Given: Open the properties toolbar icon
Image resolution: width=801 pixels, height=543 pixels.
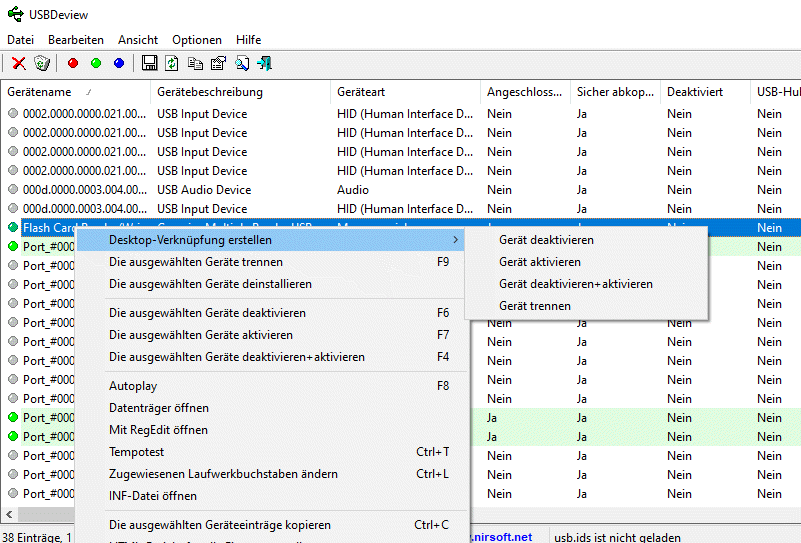Looking at the screenshot, I should [218, 63].
